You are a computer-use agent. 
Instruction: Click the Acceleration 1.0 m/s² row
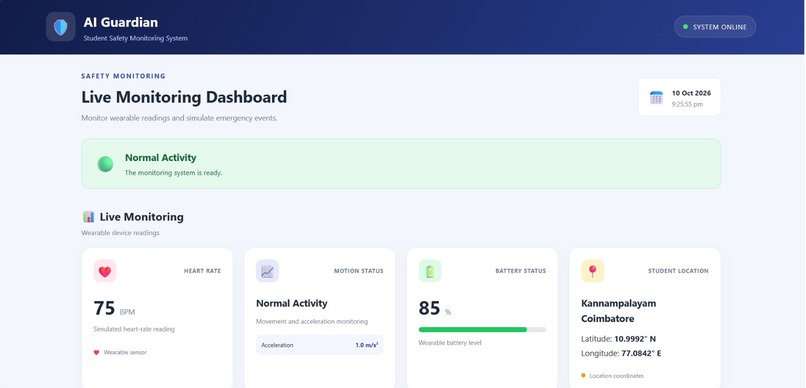click(x=320, y=345)
